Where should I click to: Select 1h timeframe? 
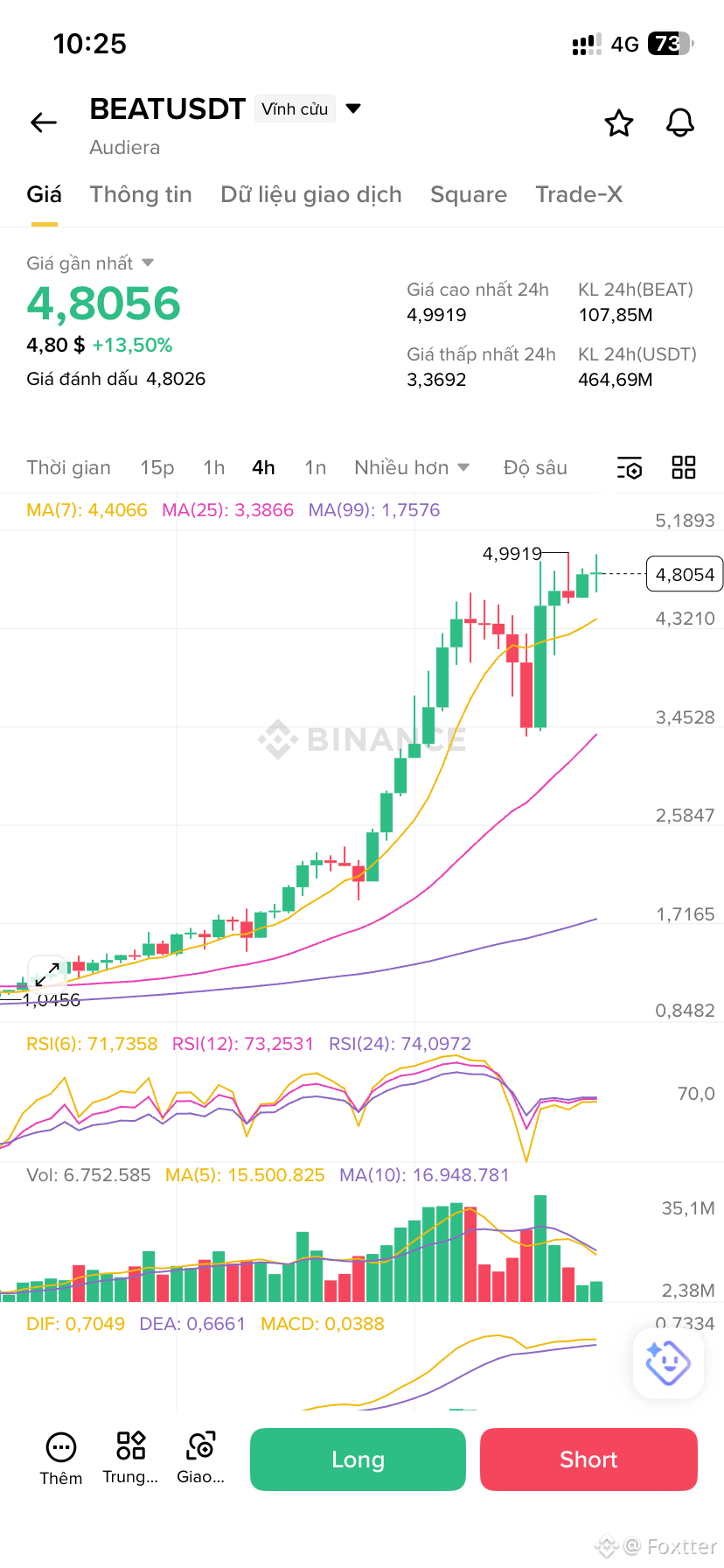pos(214,468)
